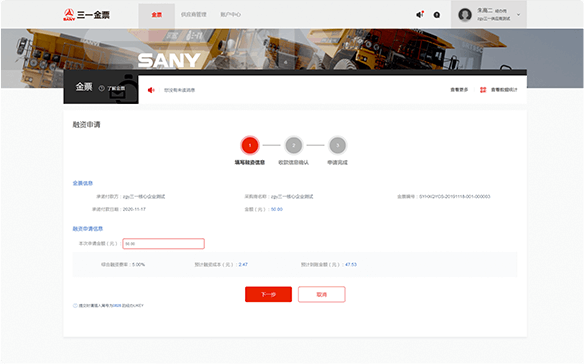584x364 pixels.
Task: Click the 查看更多 link
Action: (459, 90)
